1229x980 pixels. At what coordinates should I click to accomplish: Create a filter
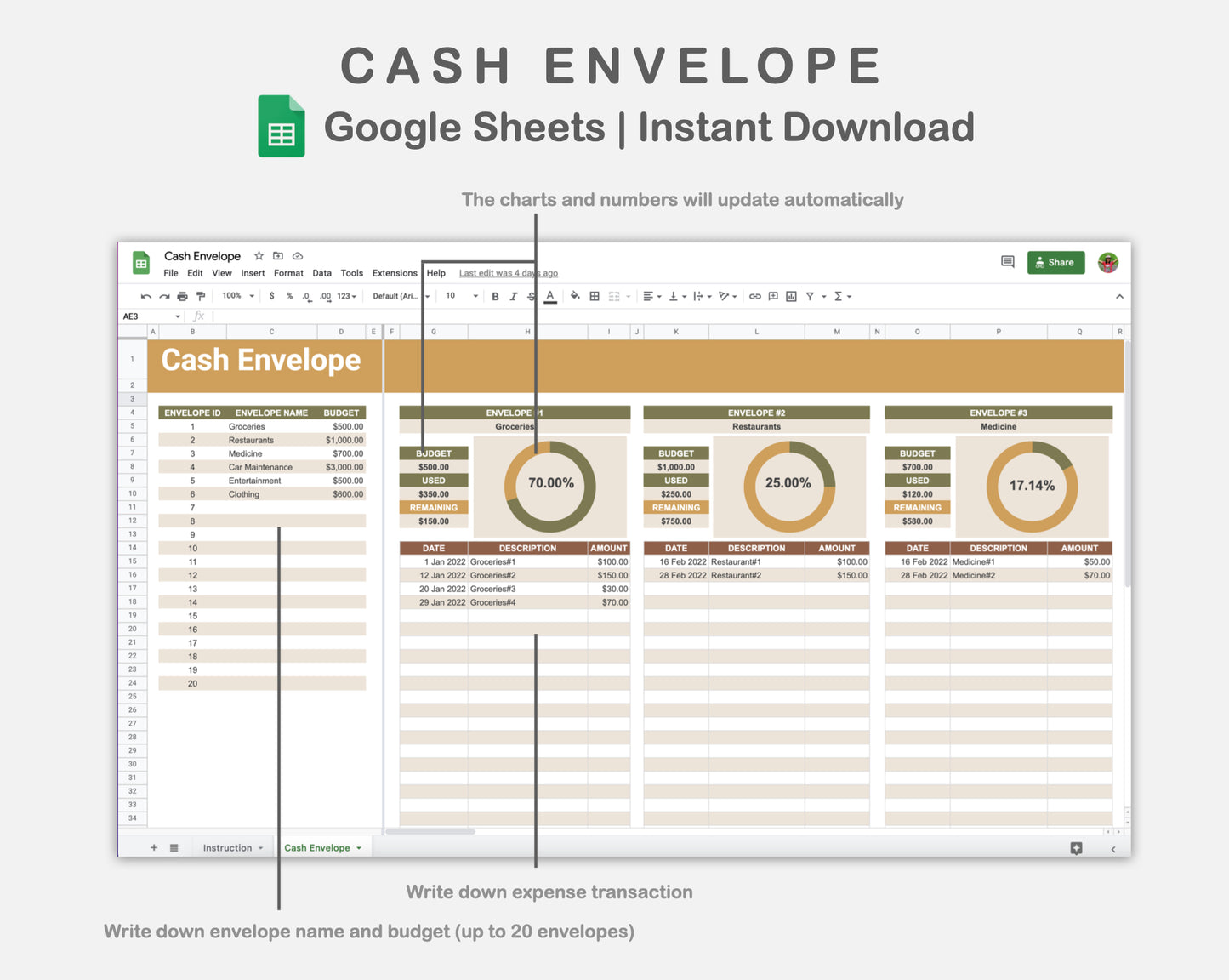(811, 296)
